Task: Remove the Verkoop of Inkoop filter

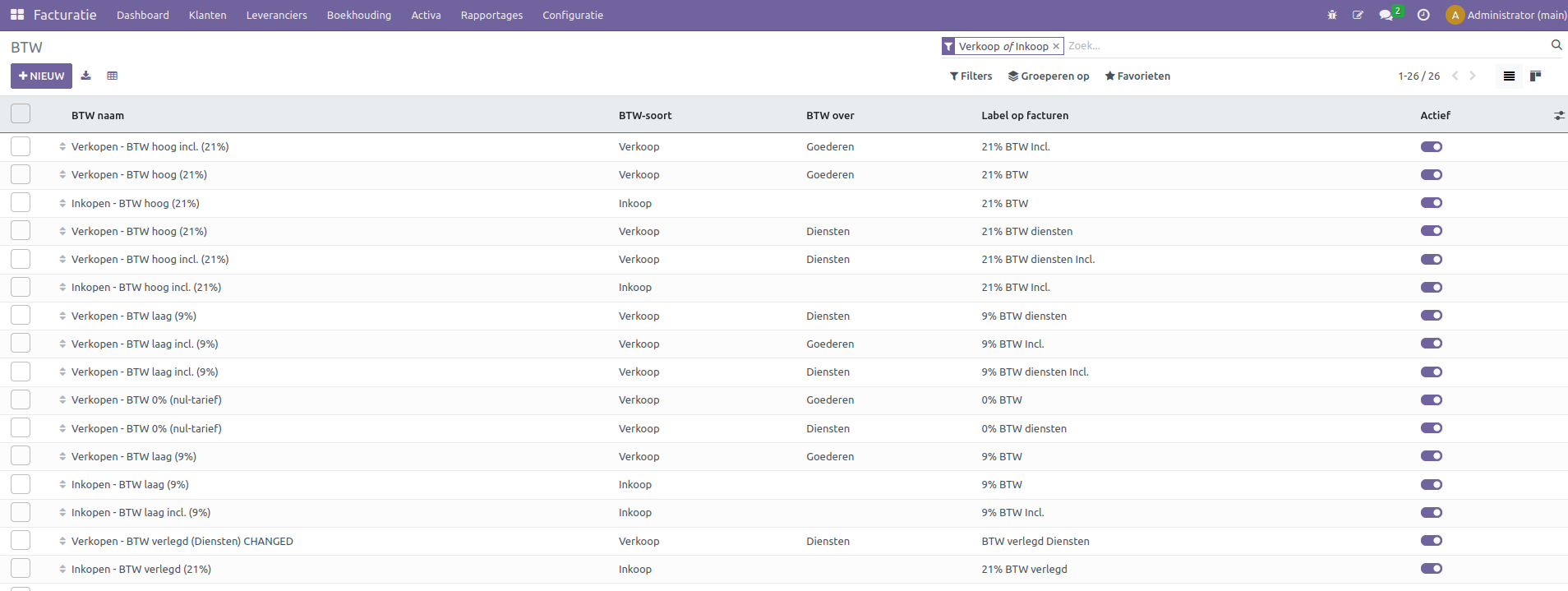Action: coord(1056,47)
